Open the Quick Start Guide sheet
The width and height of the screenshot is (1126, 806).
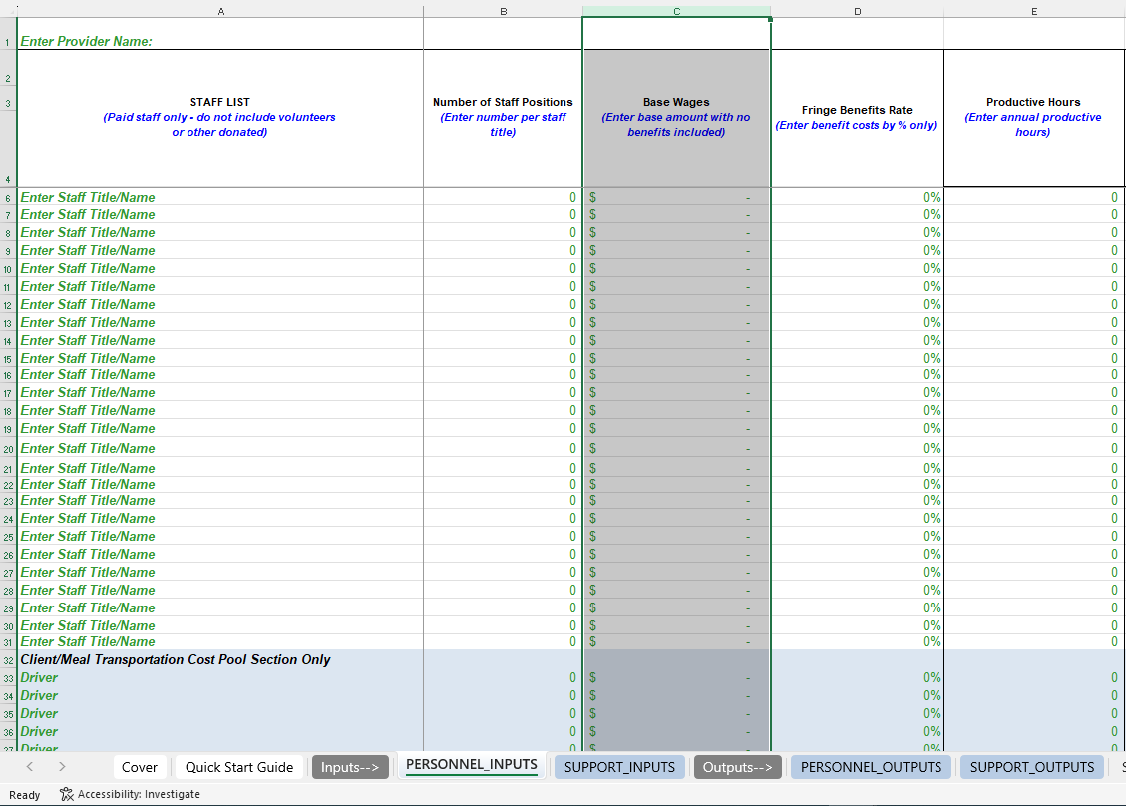click(239, 766)
